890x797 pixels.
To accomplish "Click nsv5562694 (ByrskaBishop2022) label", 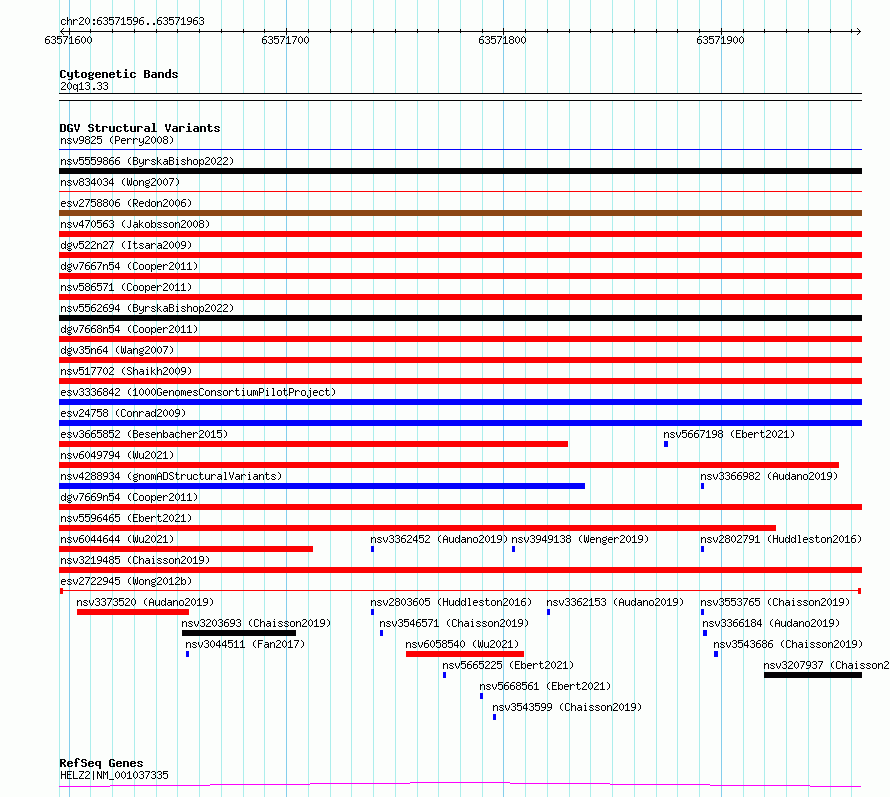I will coord(147,308).
